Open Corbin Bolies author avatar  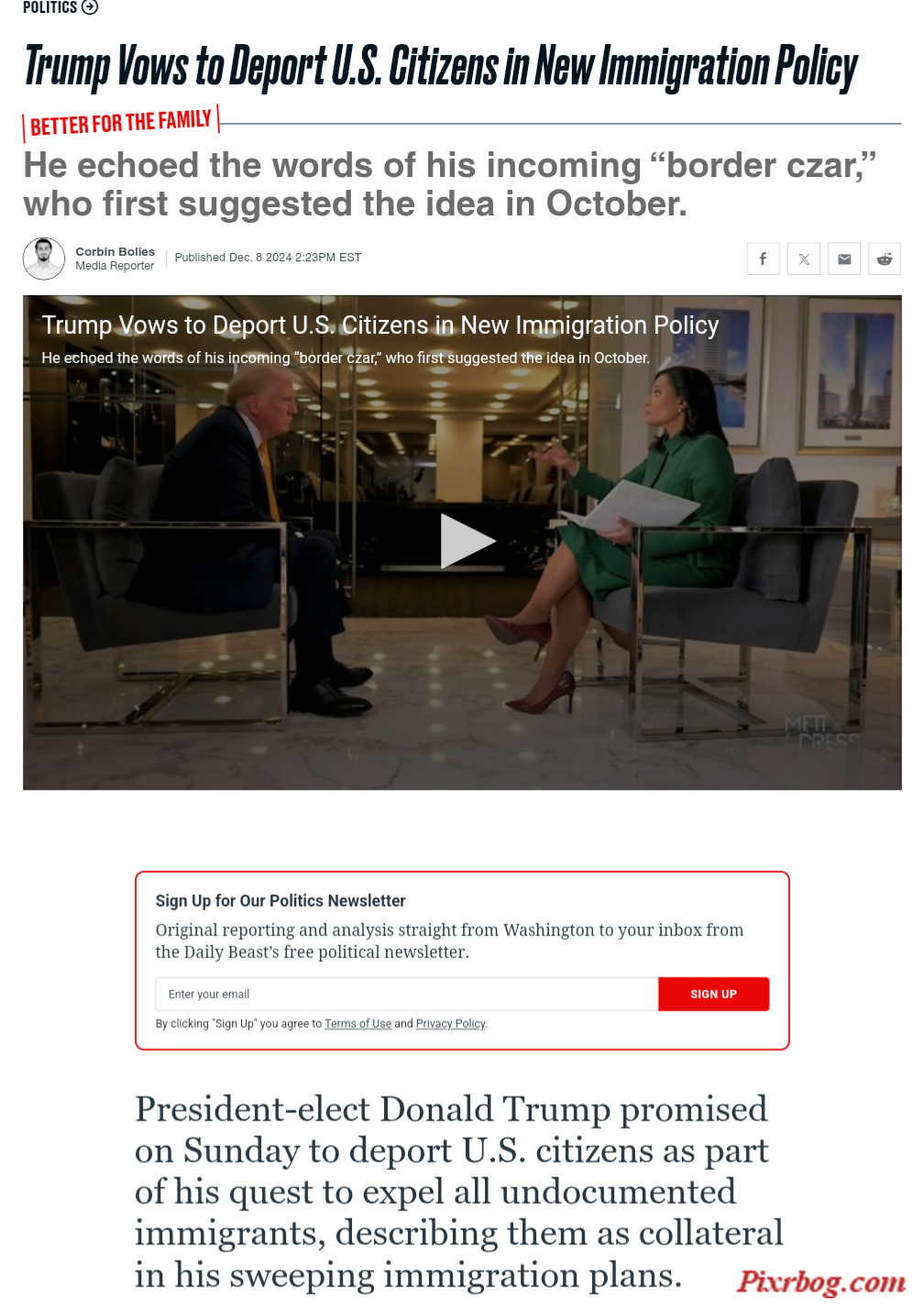44,259
